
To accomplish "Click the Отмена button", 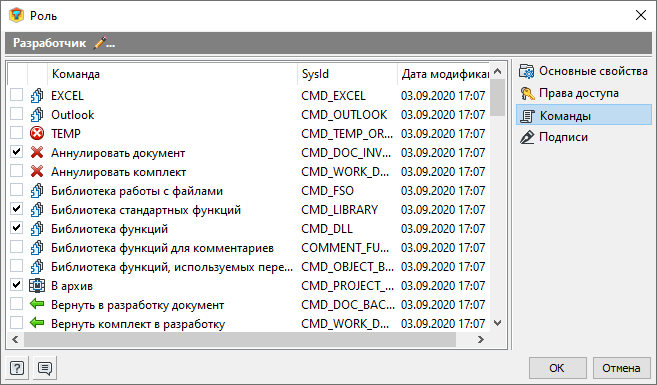I will pos(622,368).
